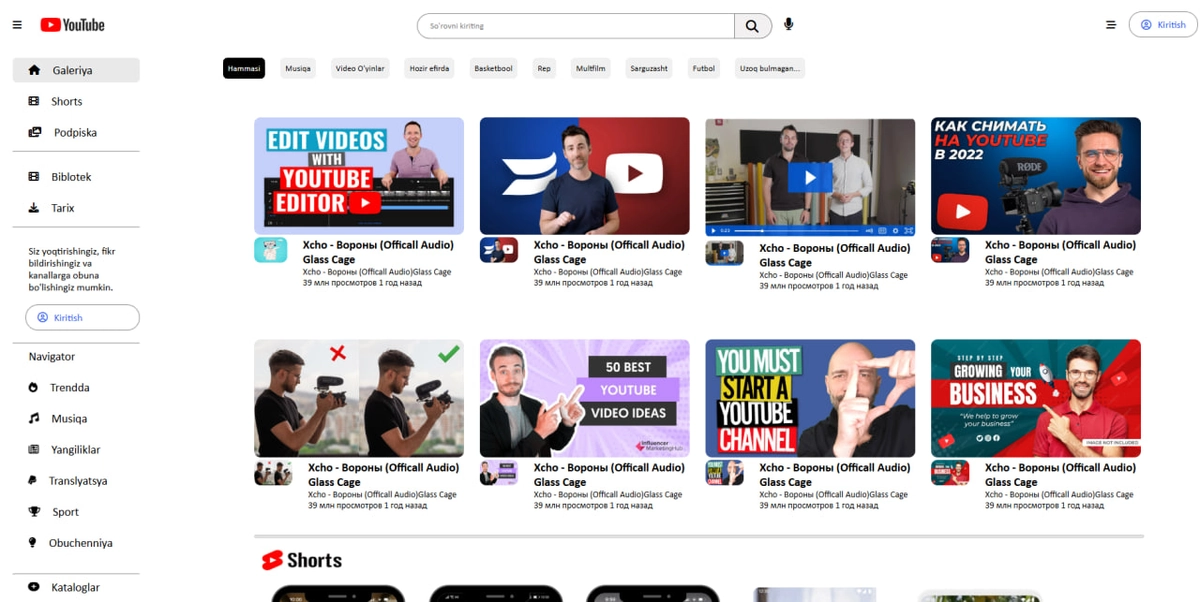Open channel avatar under Как снимать thumbnail
This screenshot has height=602, width=1200.
[949, 250]
